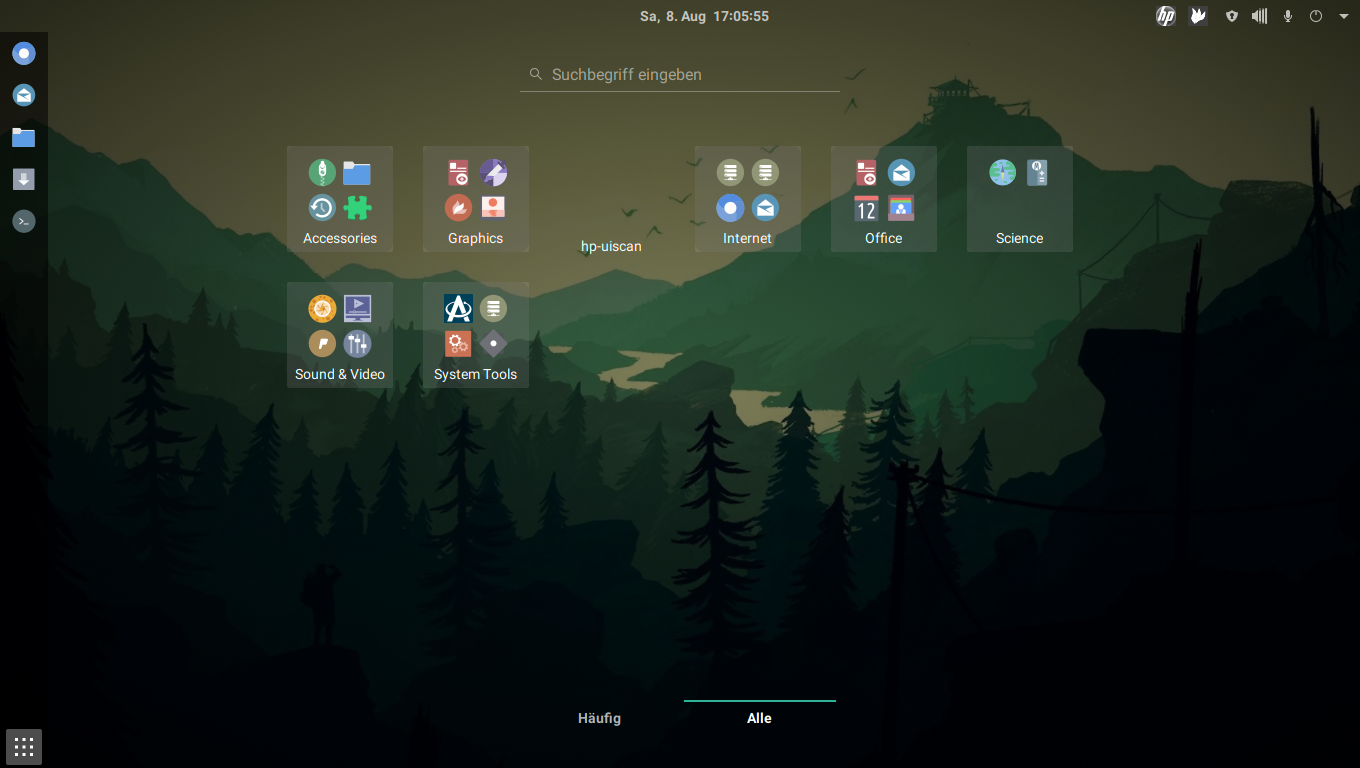1360x768 pixels.
Task: Focus the 'Suchbegriff eingeben' search field
Action: point(680,74)
